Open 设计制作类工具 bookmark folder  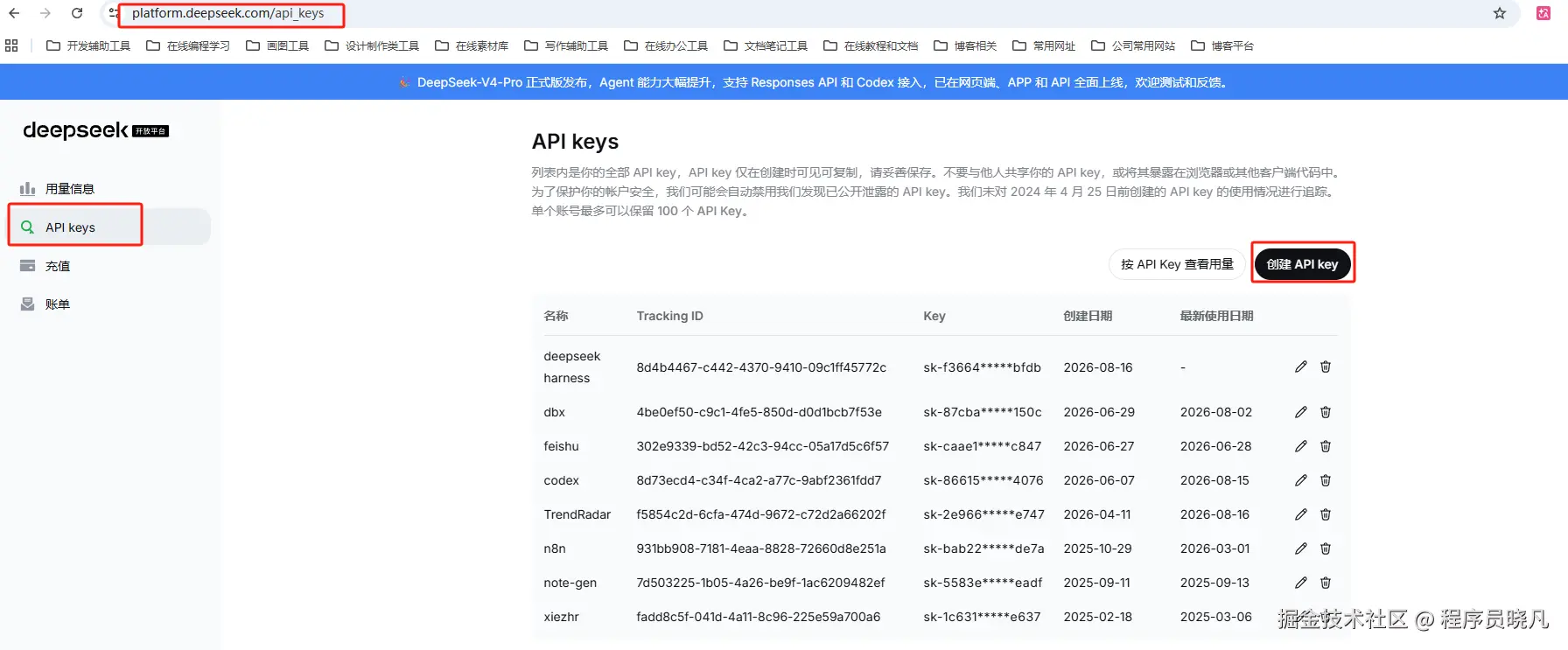coord(372,45)
